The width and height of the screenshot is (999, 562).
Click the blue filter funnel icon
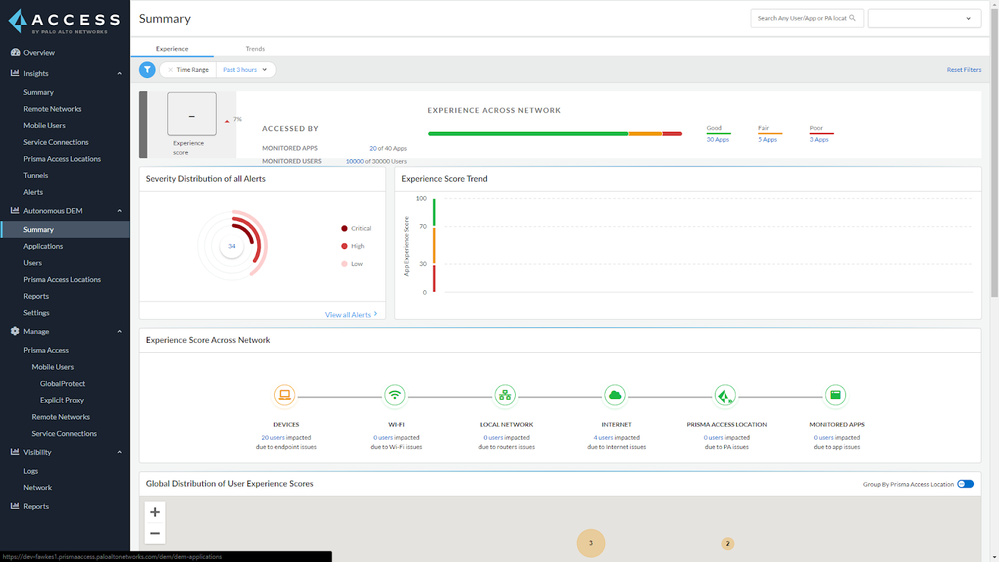click(x=147, y=70)
